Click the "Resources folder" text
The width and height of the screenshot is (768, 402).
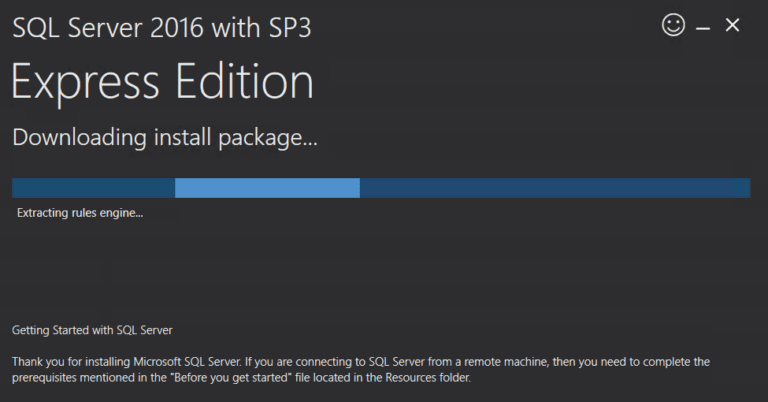coord(427,379)
